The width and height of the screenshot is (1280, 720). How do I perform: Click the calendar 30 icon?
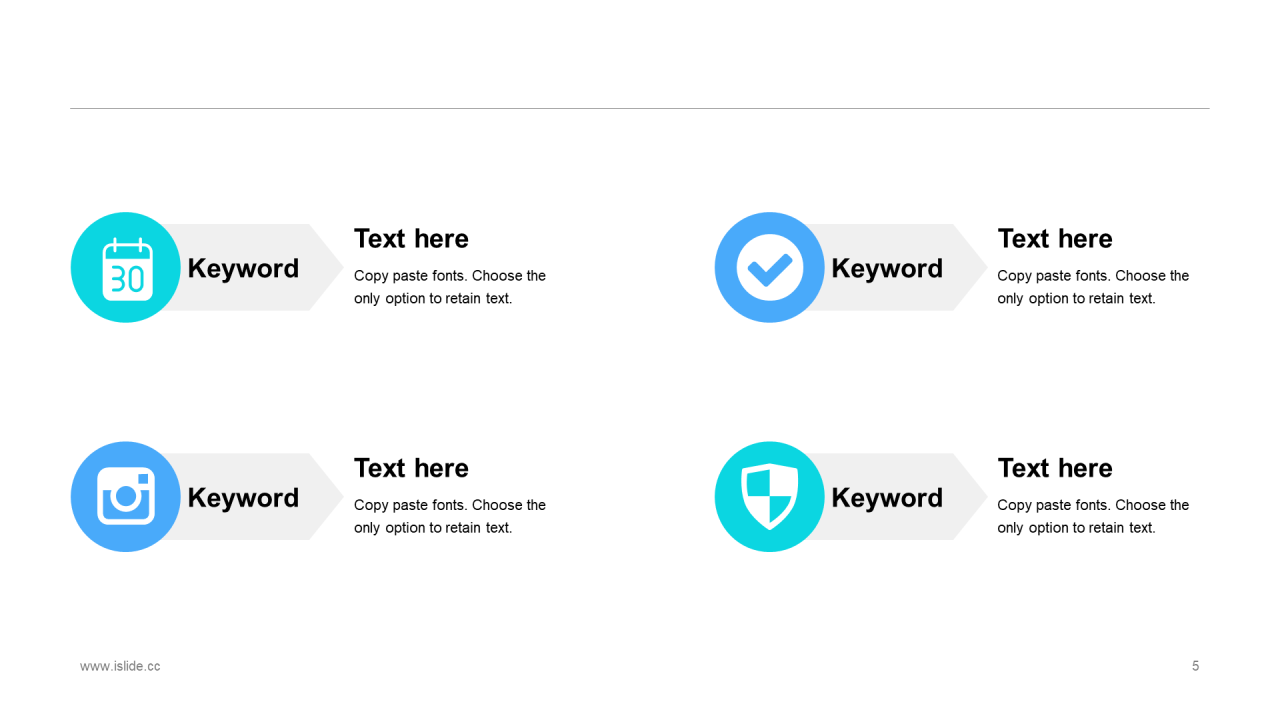click(x=127, y=269)
